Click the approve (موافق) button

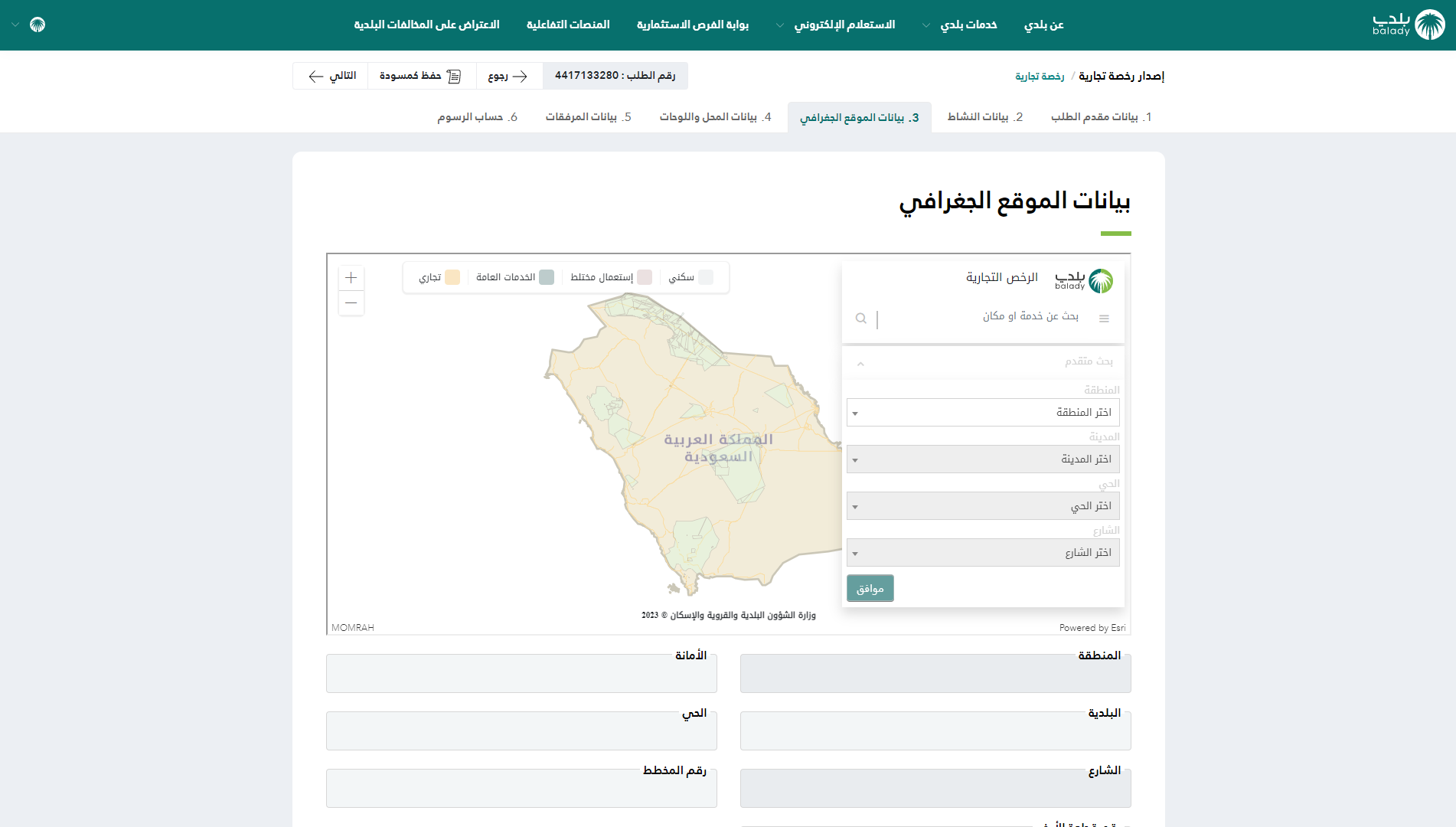coord(870,588)
